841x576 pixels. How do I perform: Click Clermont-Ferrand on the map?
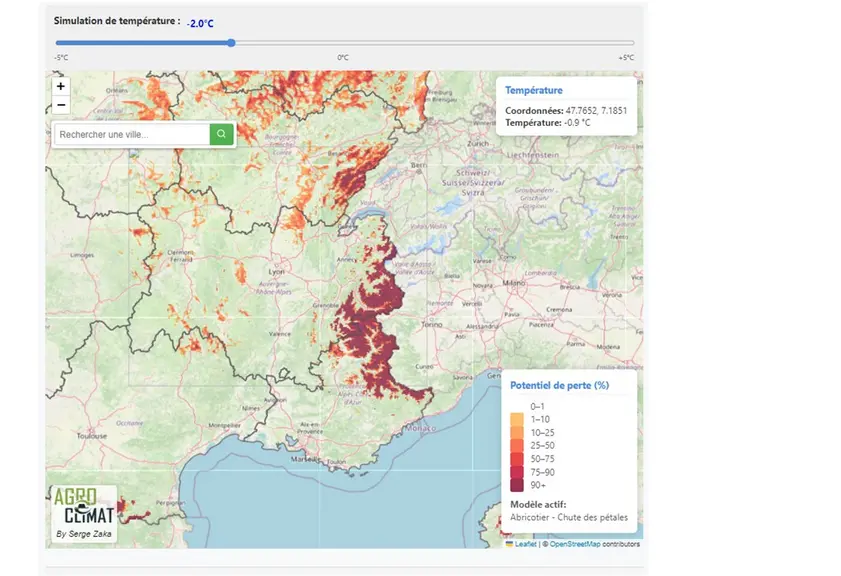point(180,256)
